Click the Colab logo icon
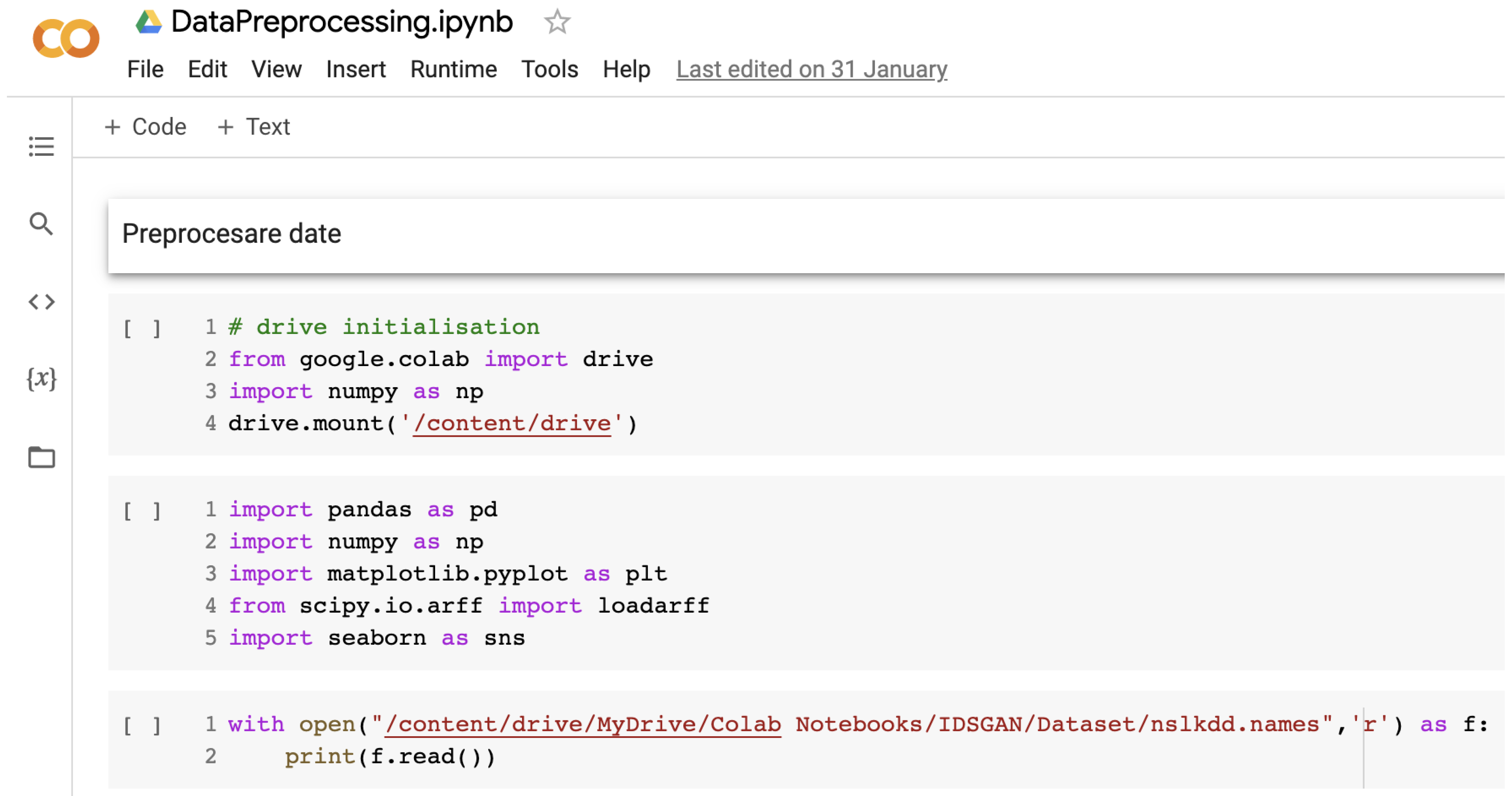 pos(66,39)
